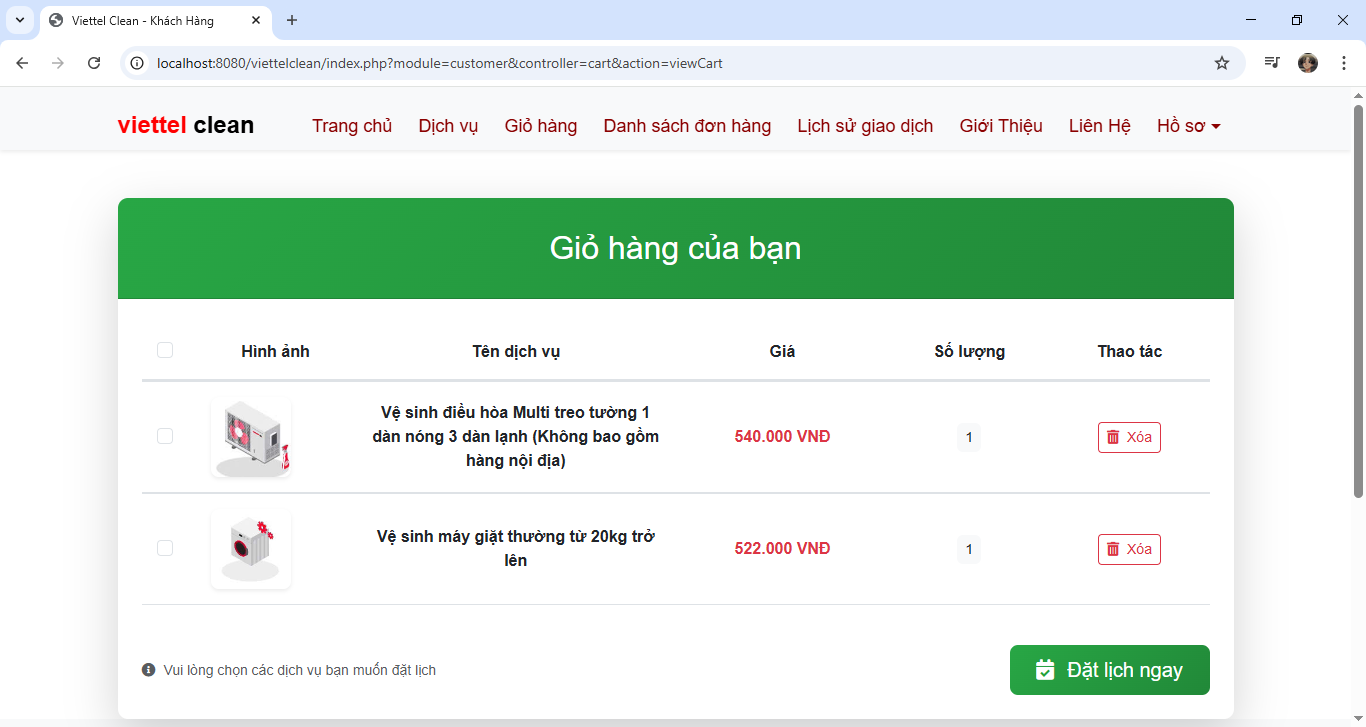Open Lịch sử giao dịch
1366x727 pixels.
(865, 126)
